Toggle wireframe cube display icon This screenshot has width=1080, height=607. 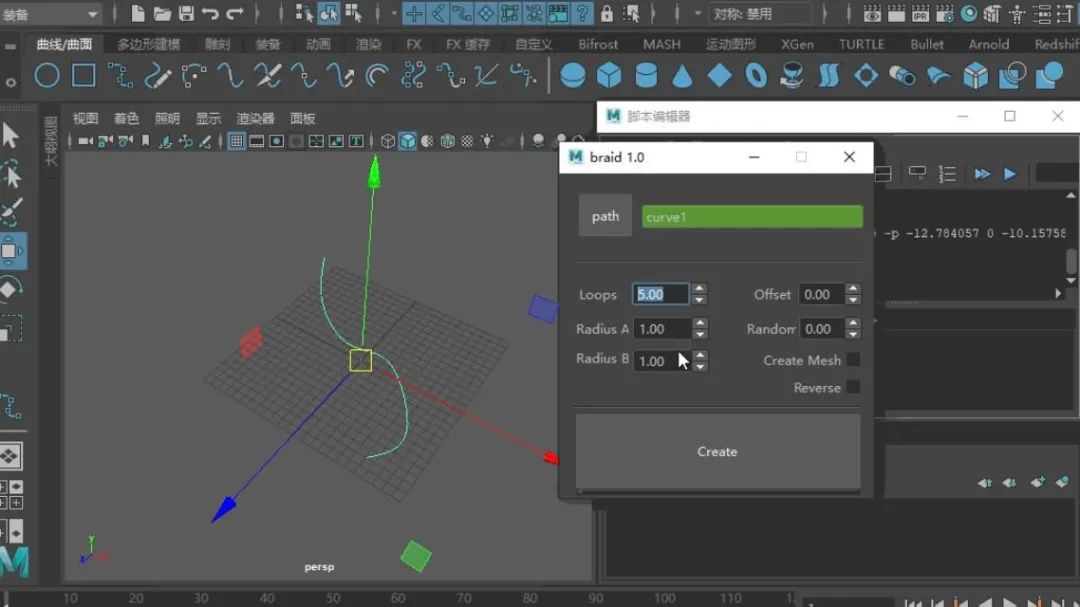coord(388,141)
